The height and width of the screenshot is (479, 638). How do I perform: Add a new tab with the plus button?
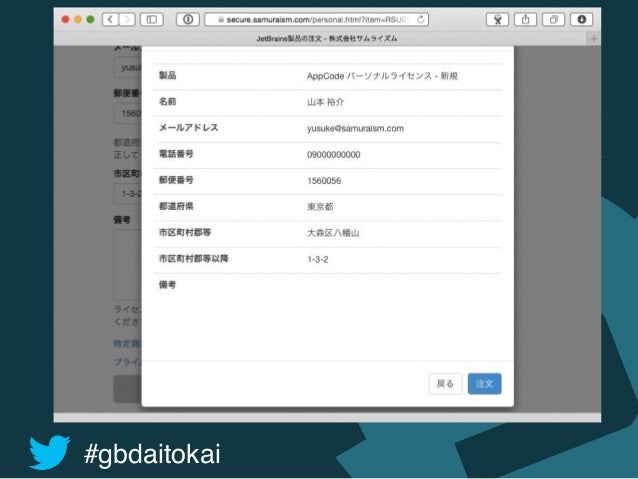point(594,39)
